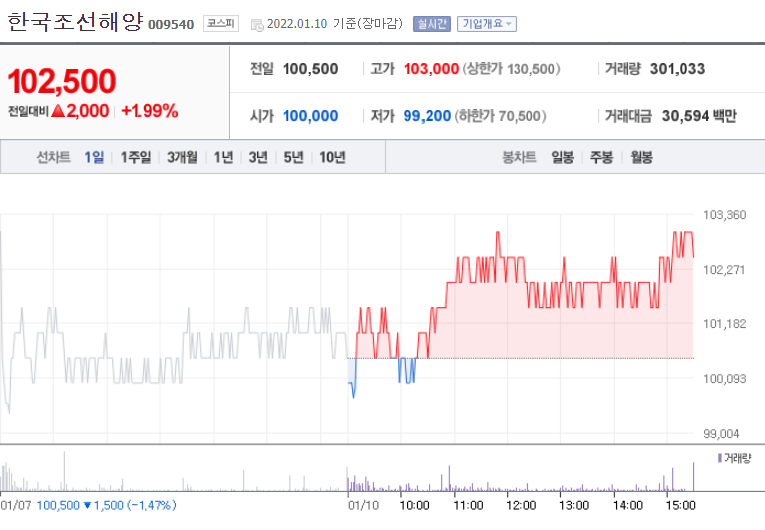Click the purple 거래량 legend marker

[x=720, y=458]
